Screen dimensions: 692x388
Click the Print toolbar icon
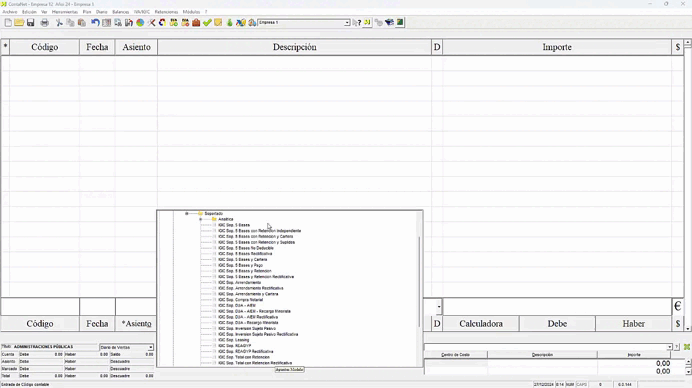pos(45,23)
